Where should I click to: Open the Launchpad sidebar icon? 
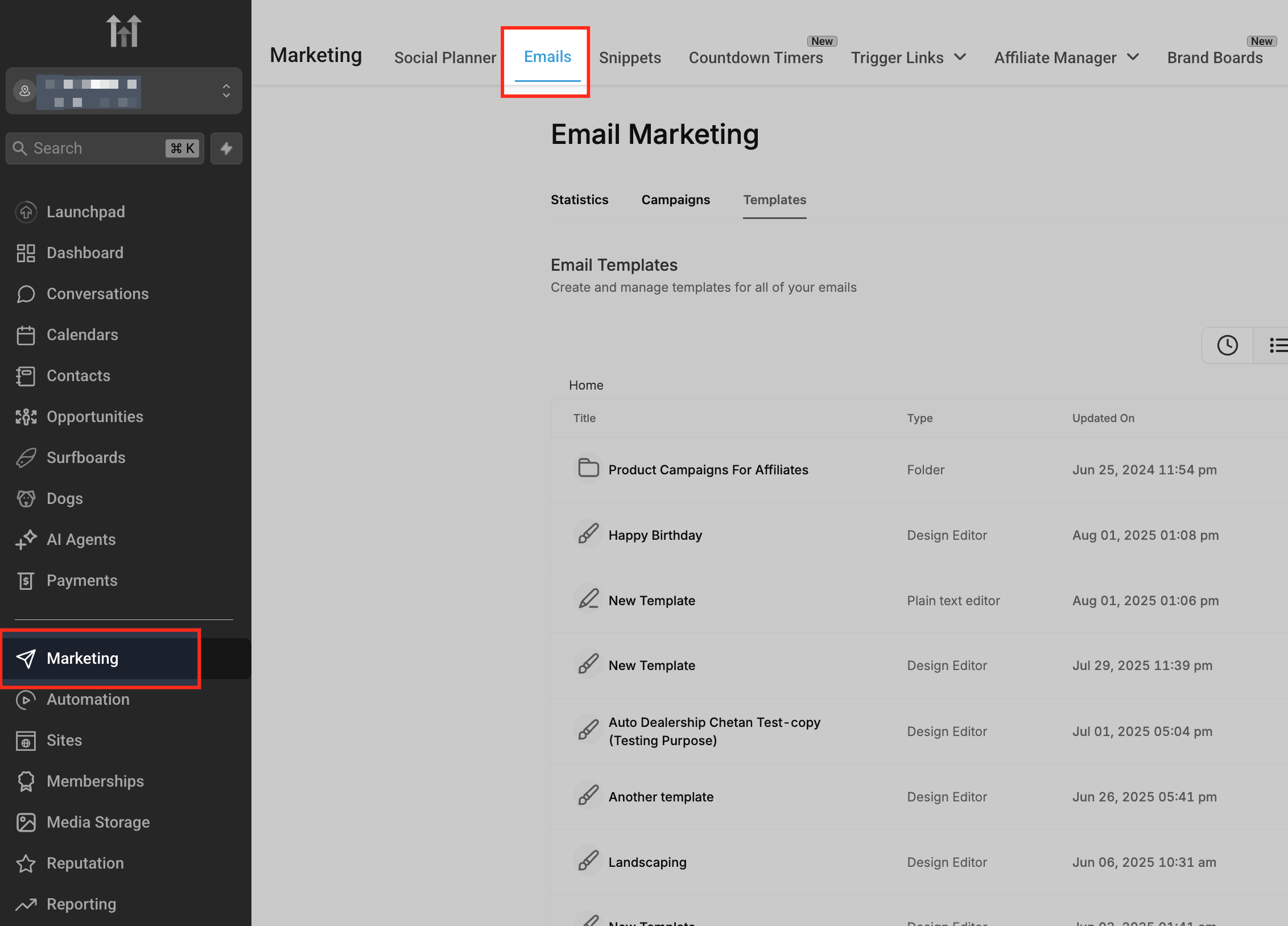click(x=26, y=212)
